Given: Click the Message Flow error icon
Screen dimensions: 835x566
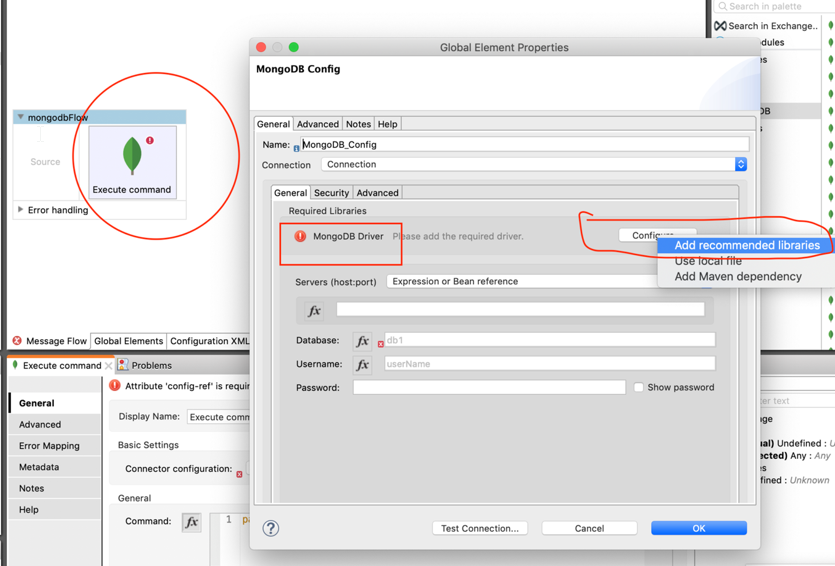Looking at the screenshot, I should [x=17, y=341].
